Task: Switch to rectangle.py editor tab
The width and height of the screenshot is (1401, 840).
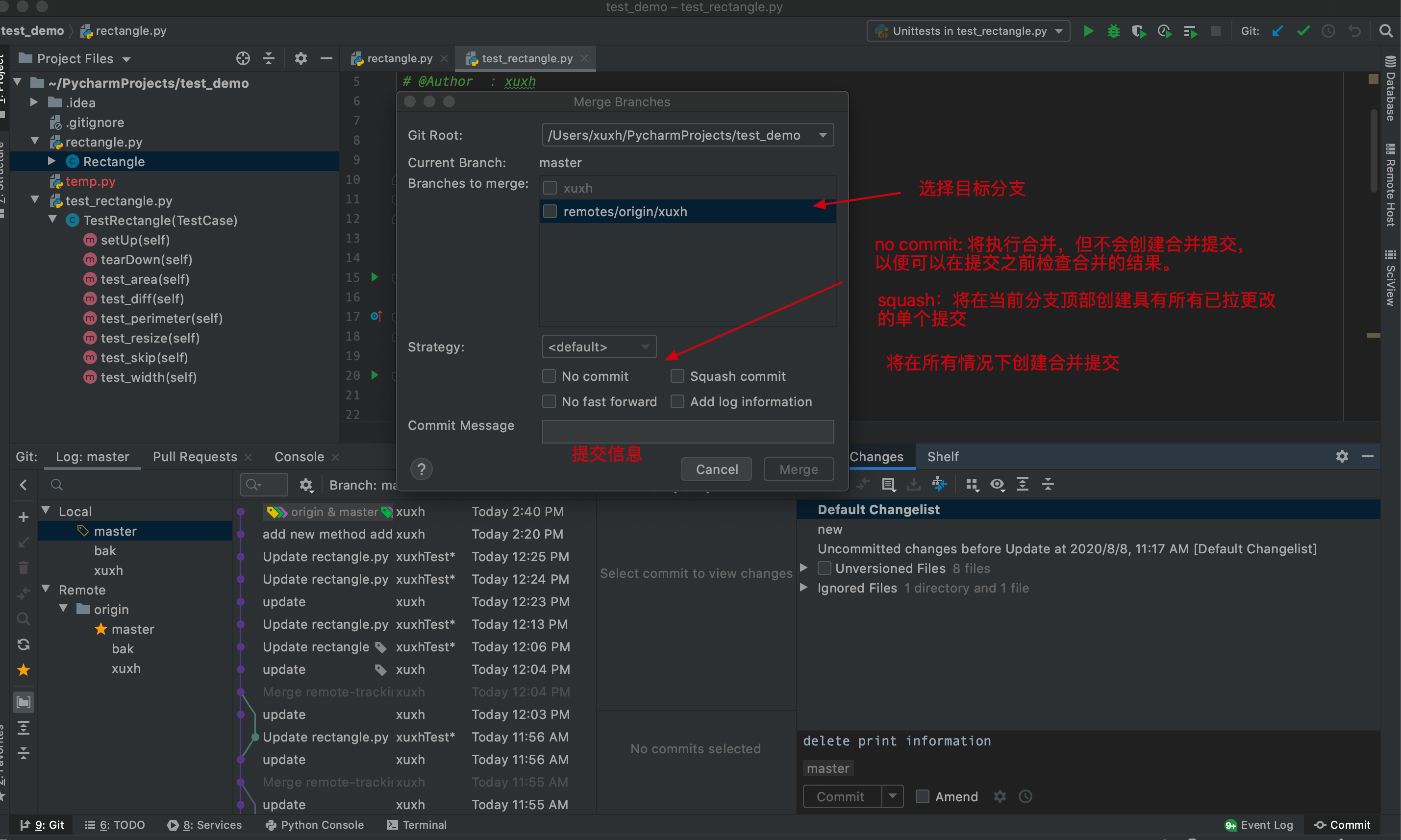Action: tap(399, 58)
